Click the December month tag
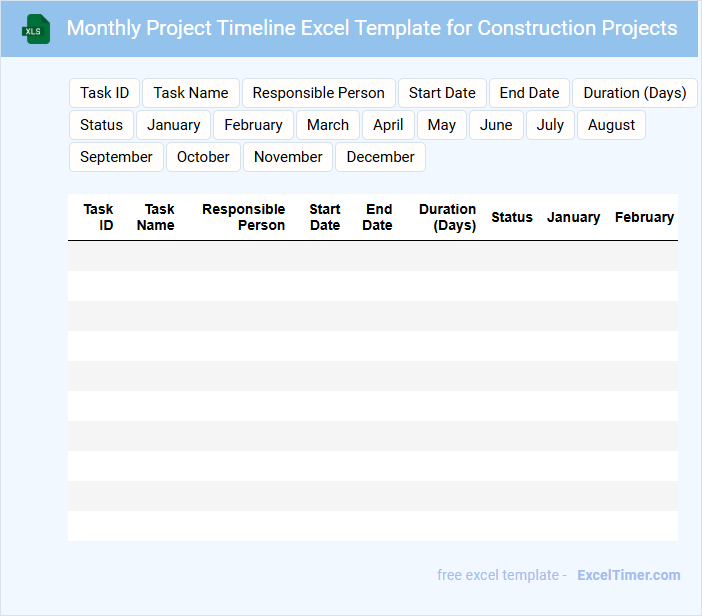This screenshot has width=702, height=616. click(380, 157)
